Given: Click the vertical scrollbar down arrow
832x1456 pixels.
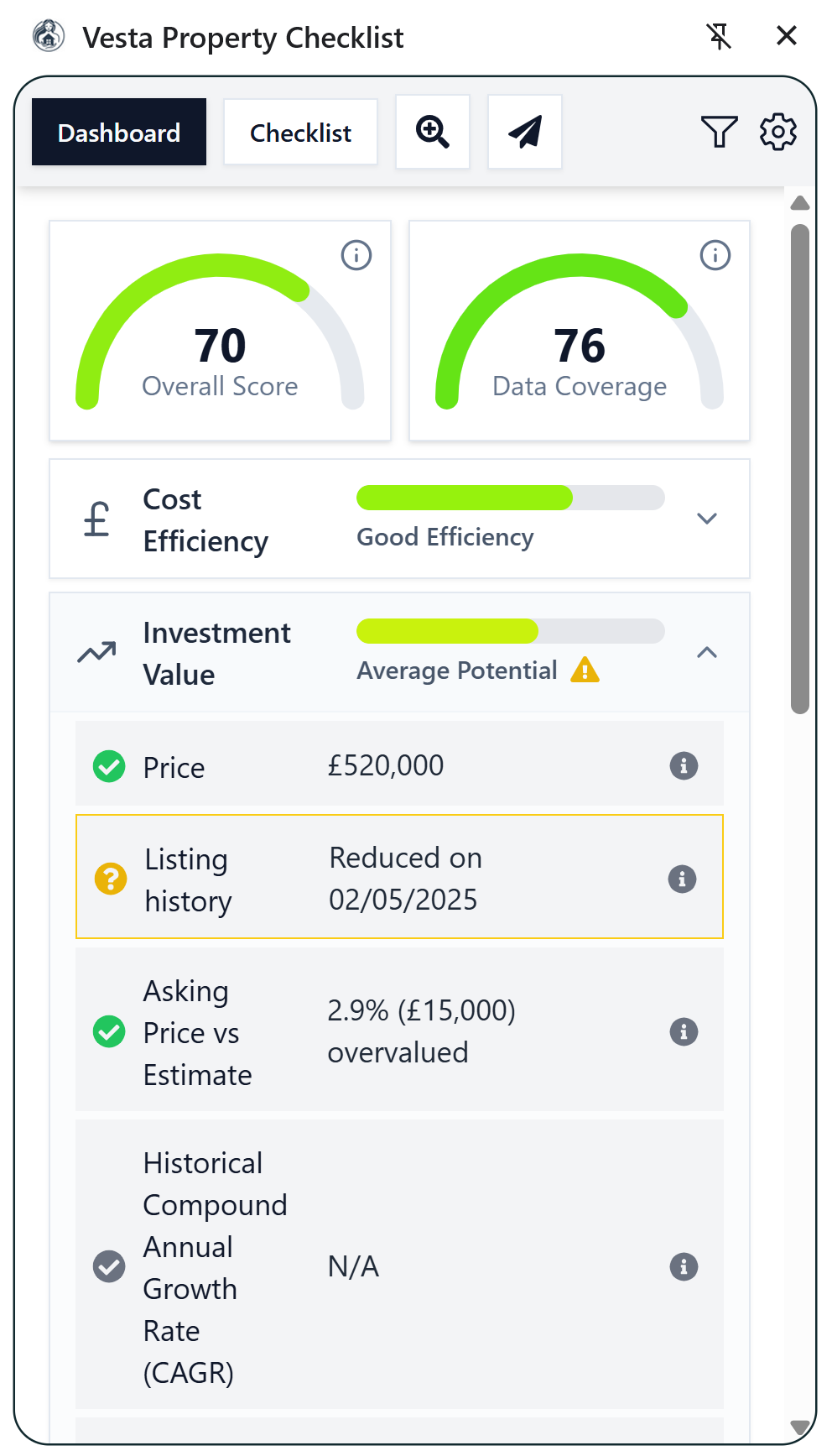Looking at the screenshot, I should pos(800,1427).
